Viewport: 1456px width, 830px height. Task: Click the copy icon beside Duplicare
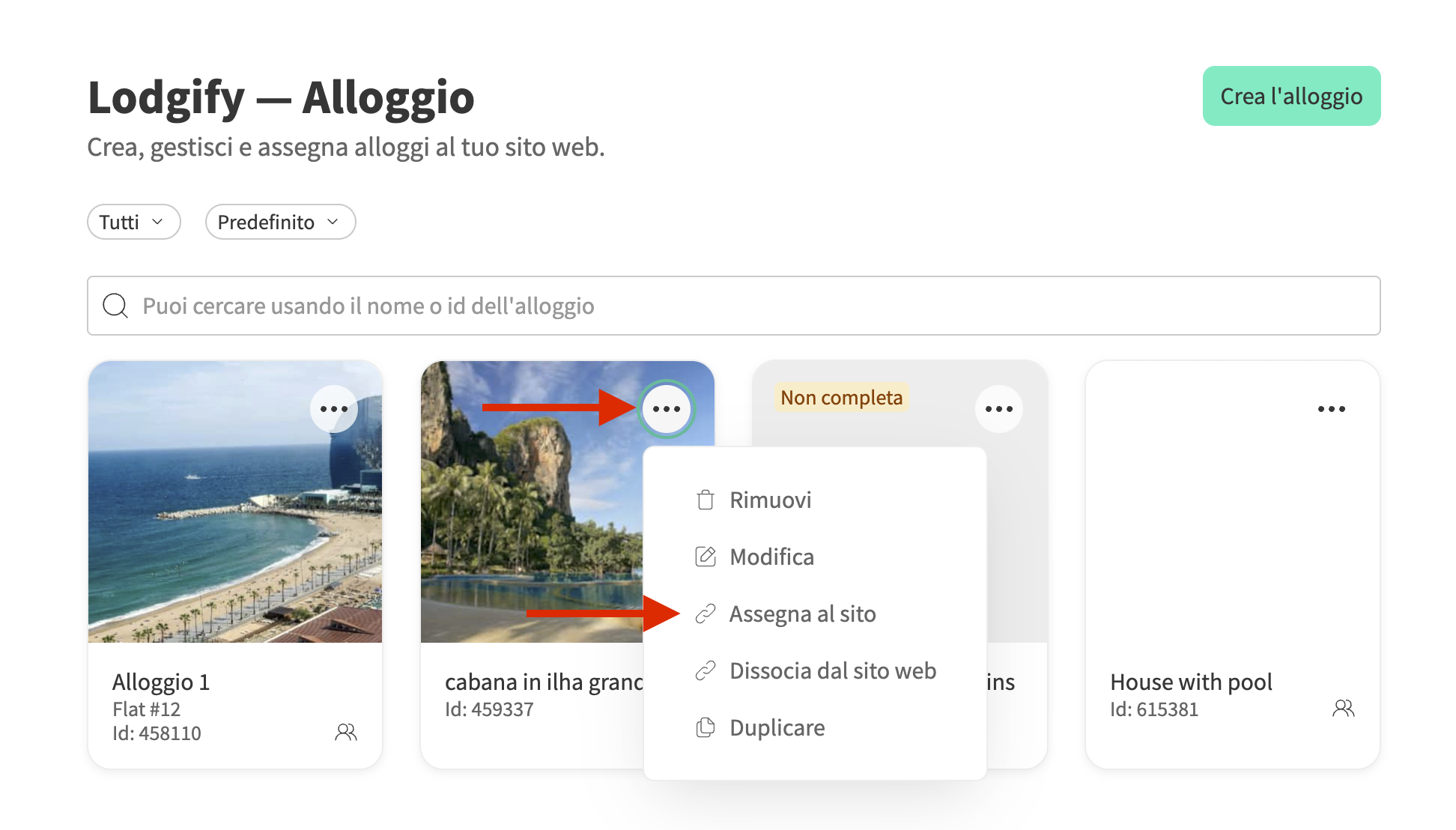click(705, 727)
